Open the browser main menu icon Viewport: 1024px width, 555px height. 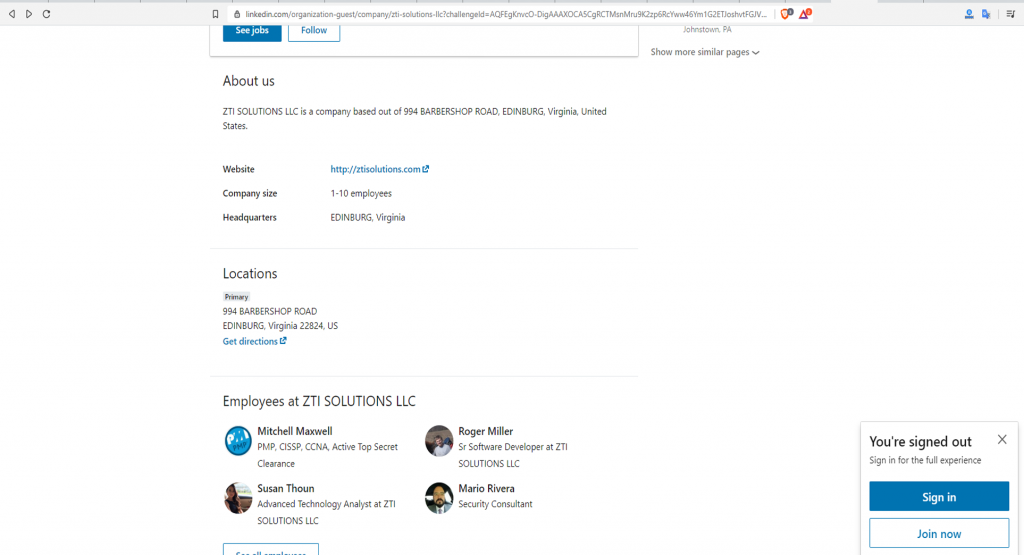[x=1010, y=14]
